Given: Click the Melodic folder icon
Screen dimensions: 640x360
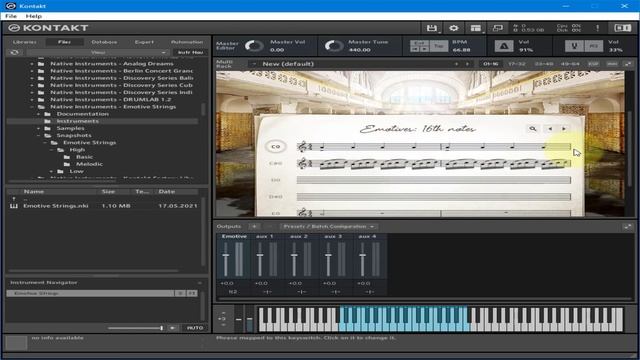Looking at the screenshot, I should pyautogui.click(x=67, y=164).
